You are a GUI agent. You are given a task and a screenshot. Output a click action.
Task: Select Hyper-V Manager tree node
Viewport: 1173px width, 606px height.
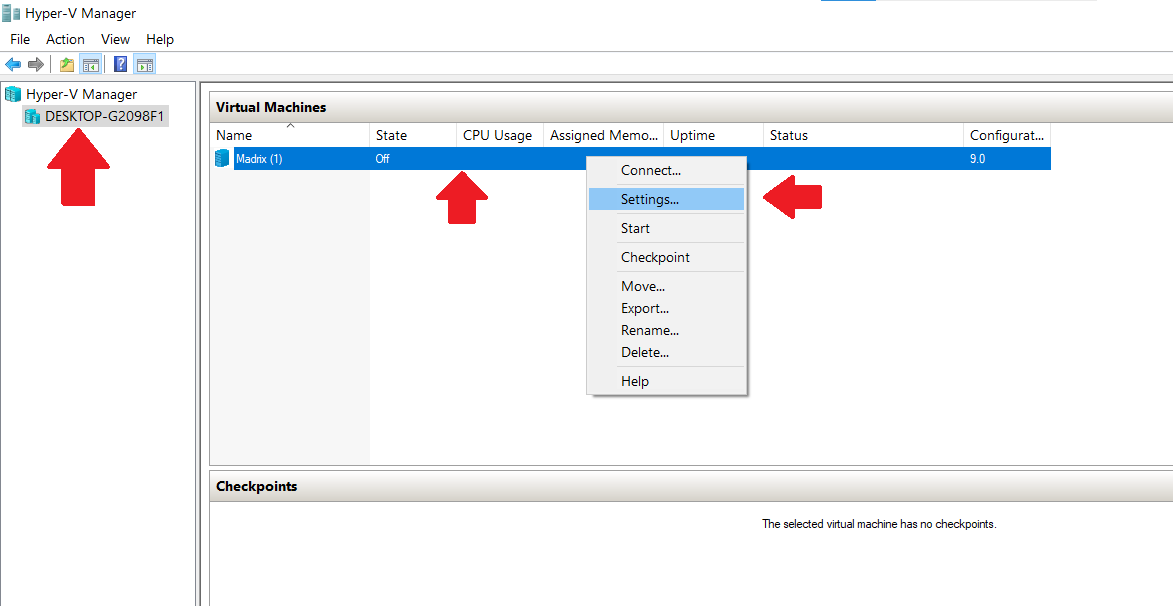pyautogui.click(x=82, y=94)
